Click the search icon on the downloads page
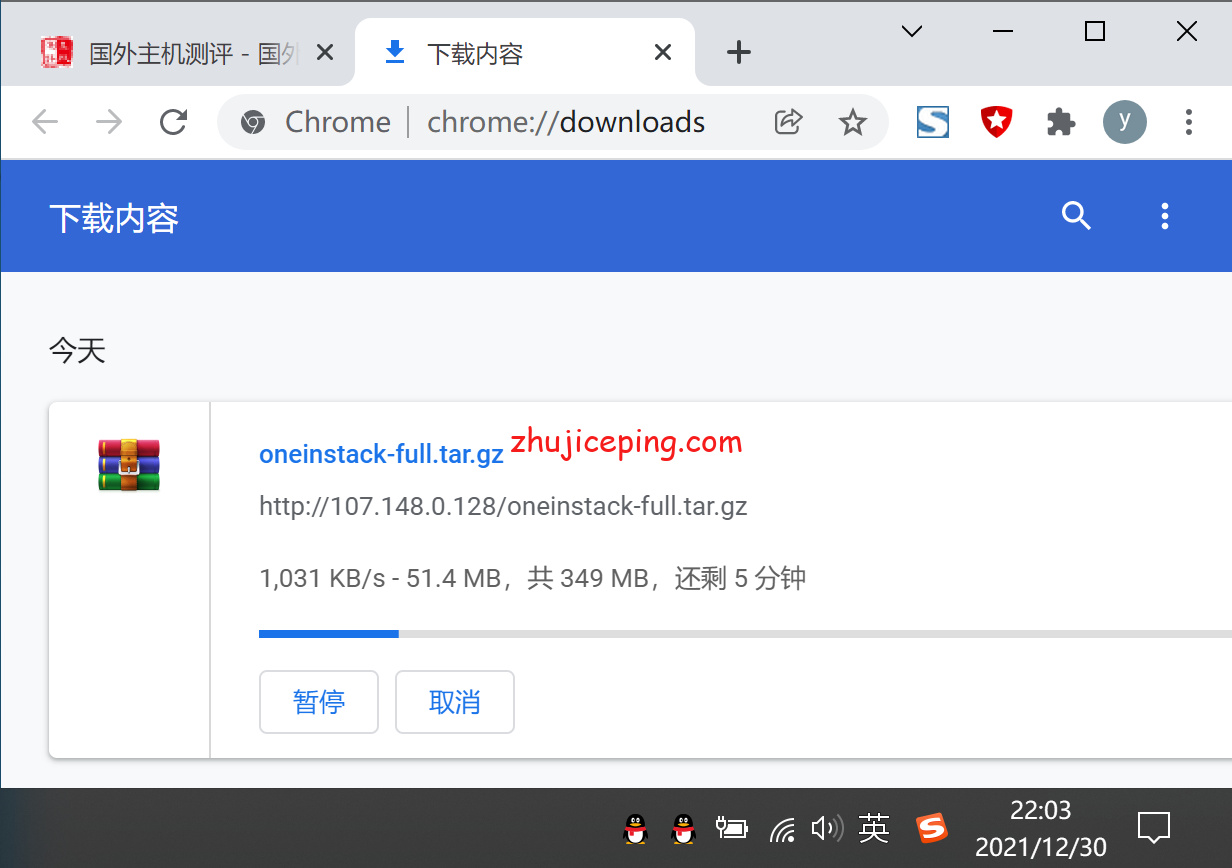The height and width of the screenshot is (868, 1232). [1076, 216]
